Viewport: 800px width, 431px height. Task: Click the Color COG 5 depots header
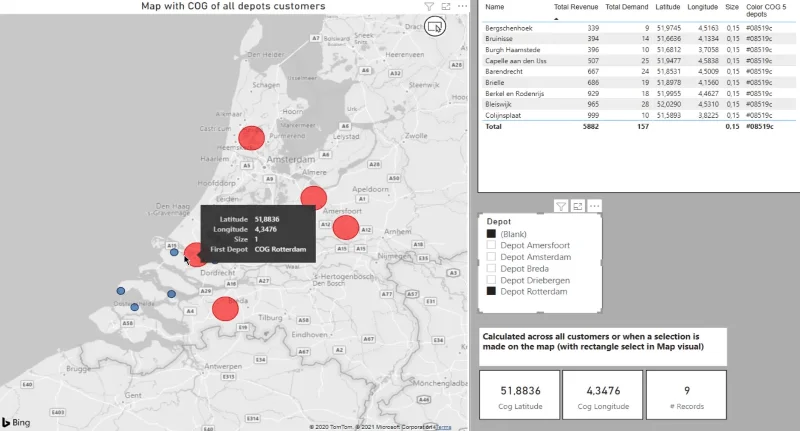point(766,11)
